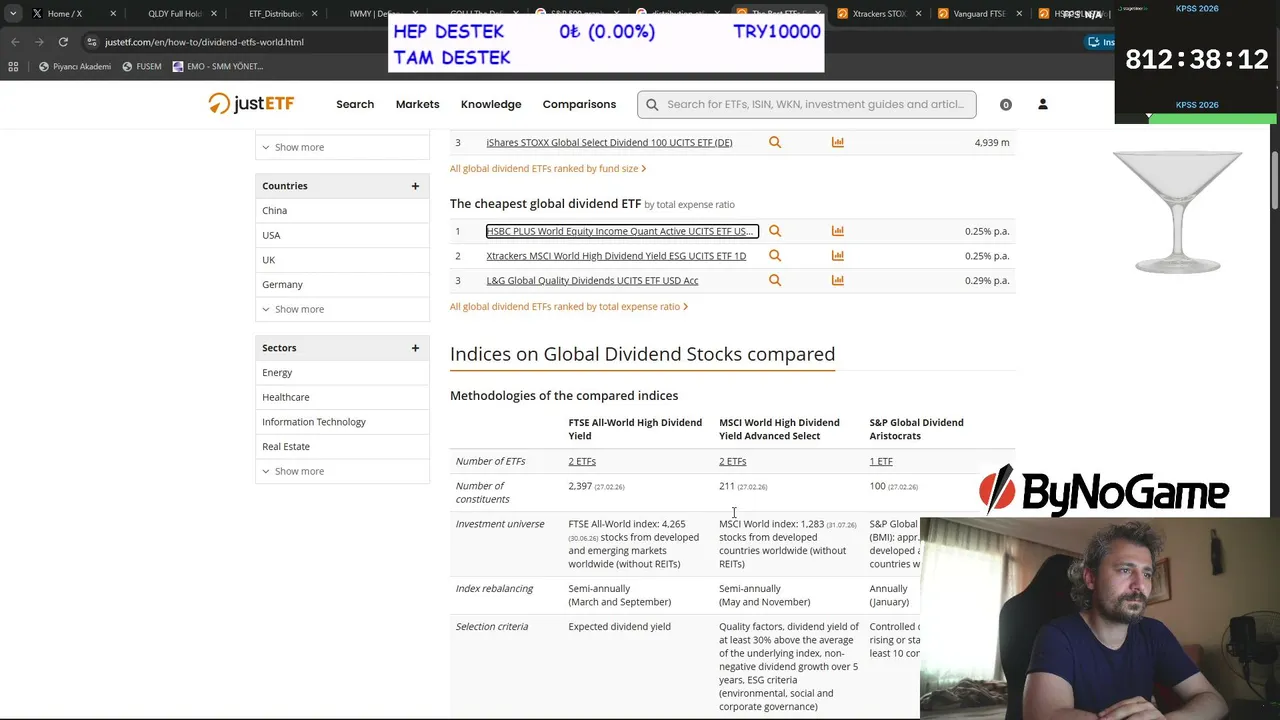Close the ETF_Distribution browser tab
The image size is (1280, 720).
[x=315, y=14]
